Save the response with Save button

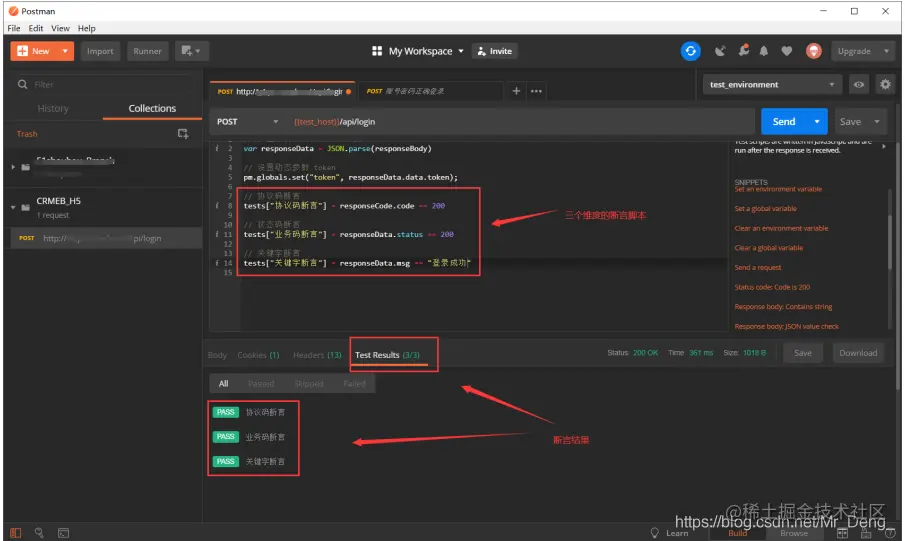pyautogui.click(x=802, y=353)
